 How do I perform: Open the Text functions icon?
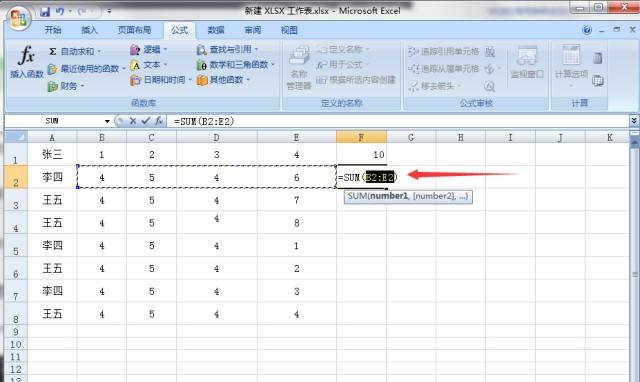[x=135, y=65]
